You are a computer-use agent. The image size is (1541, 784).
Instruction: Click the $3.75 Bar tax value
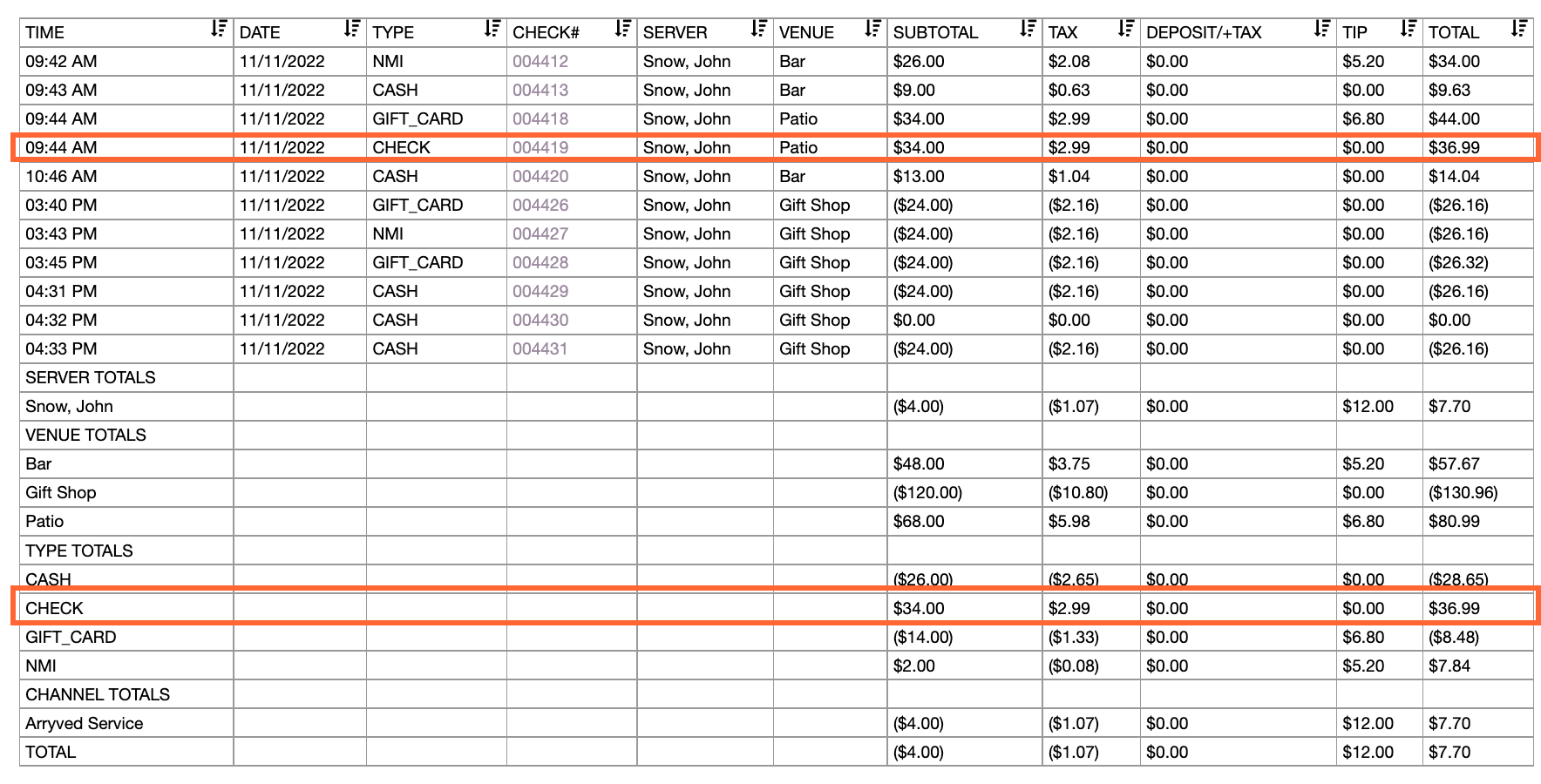[1069, 463]
